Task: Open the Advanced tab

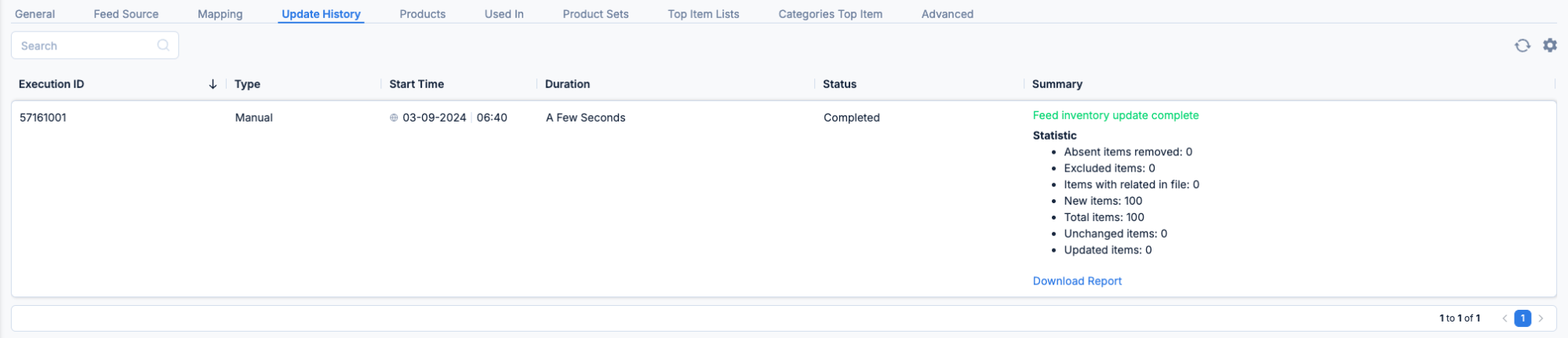Action: coord(947,14)
